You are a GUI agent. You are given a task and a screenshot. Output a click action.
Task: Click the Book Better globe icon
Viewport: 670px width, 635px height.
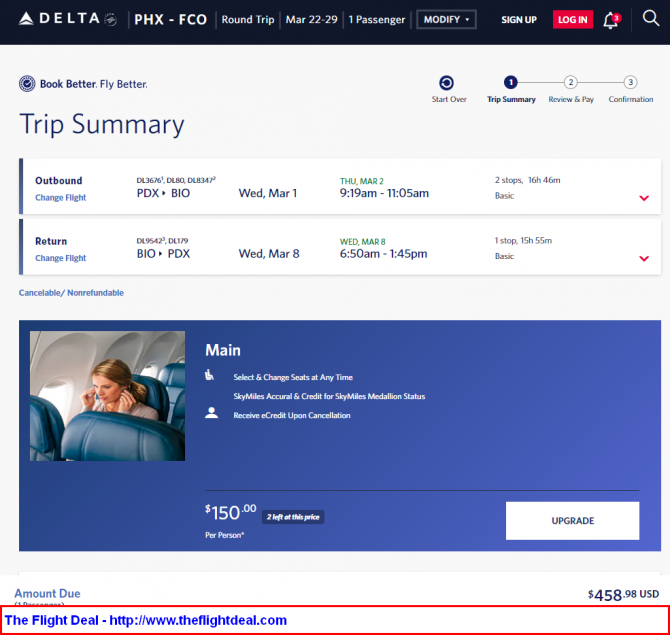[x=27, y=84]
